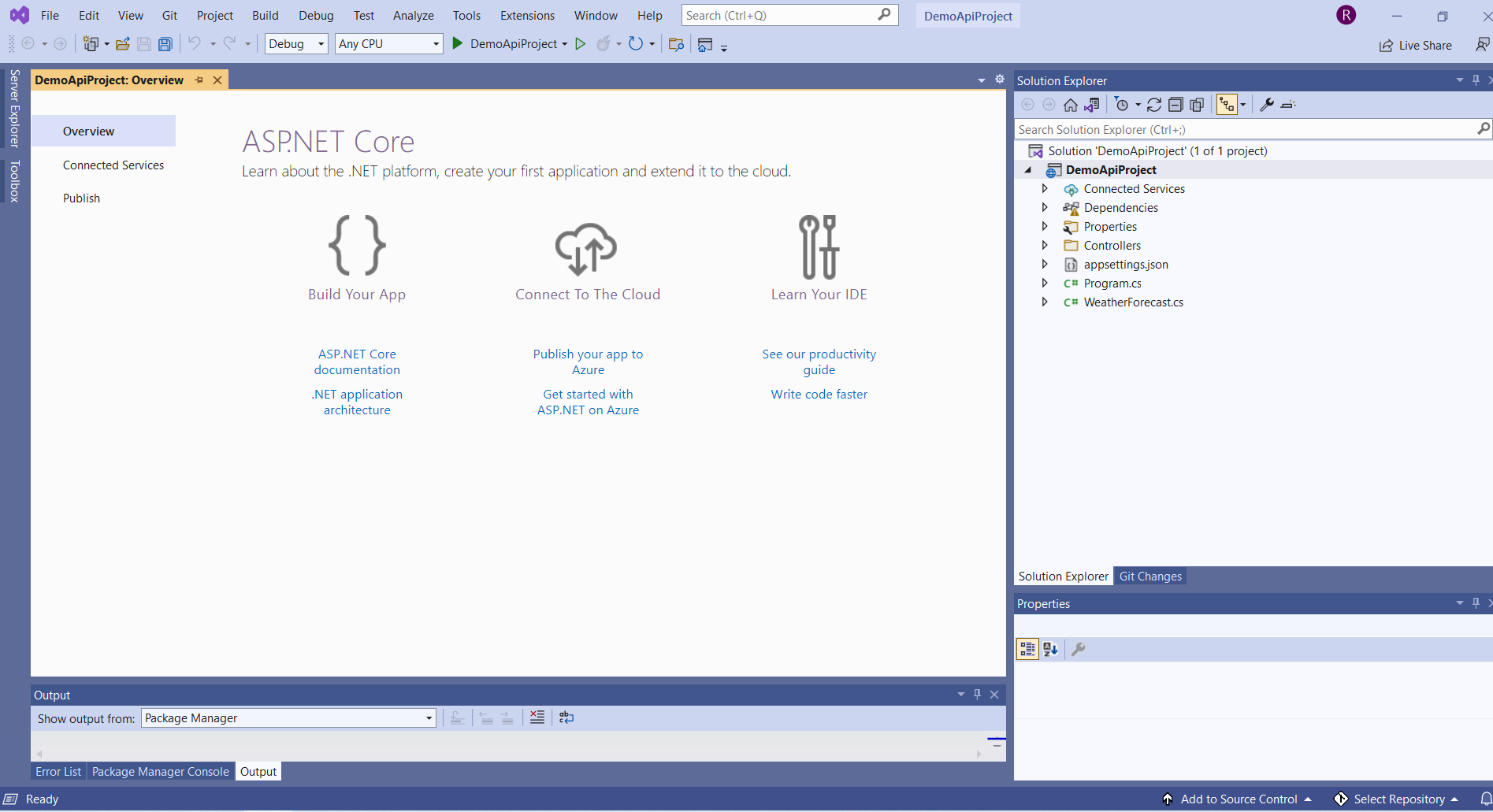Viewport: 1493px width, 812px height.
Task: Expand the appsettings.json node
Action: point(1045,264)
